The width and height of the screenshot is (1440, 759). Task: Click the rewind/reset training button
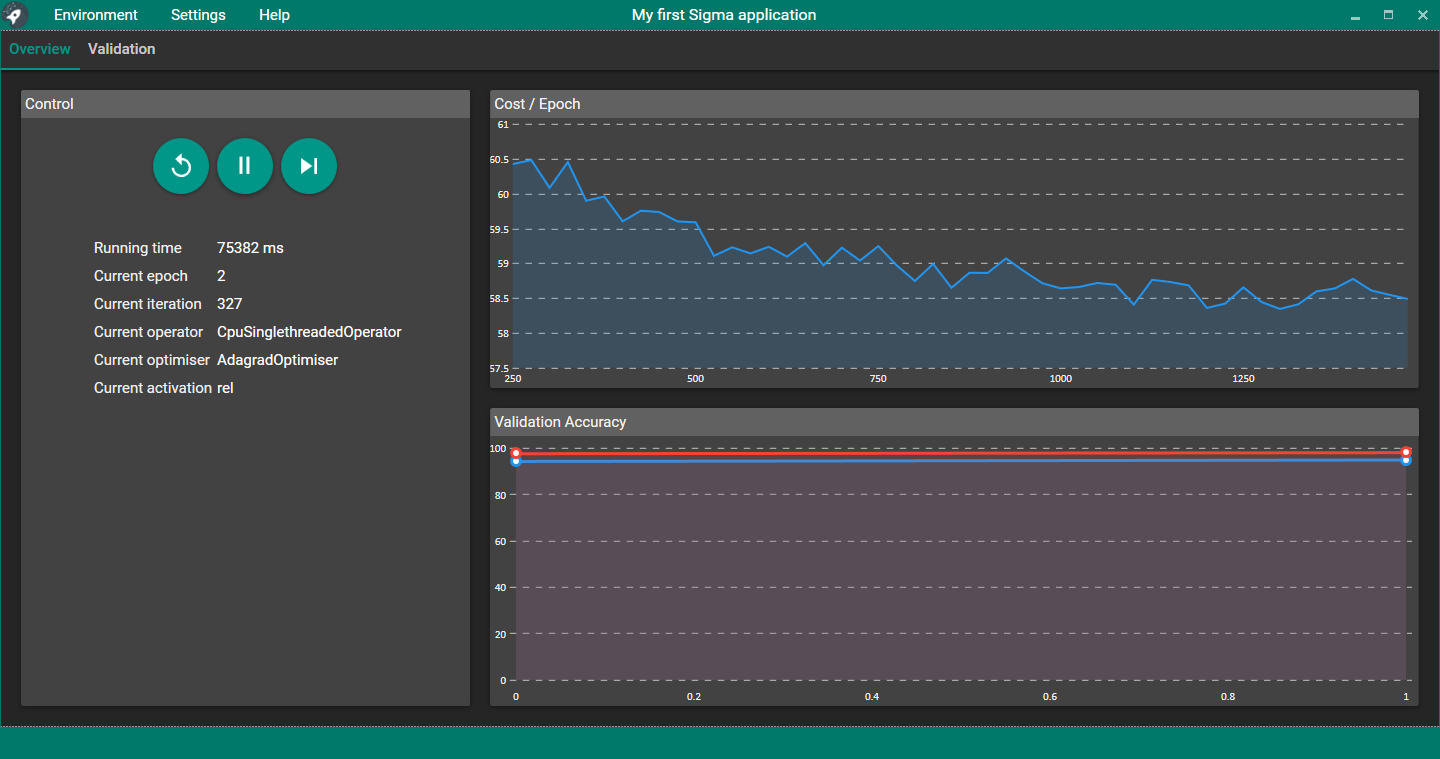tap(181, 166)
